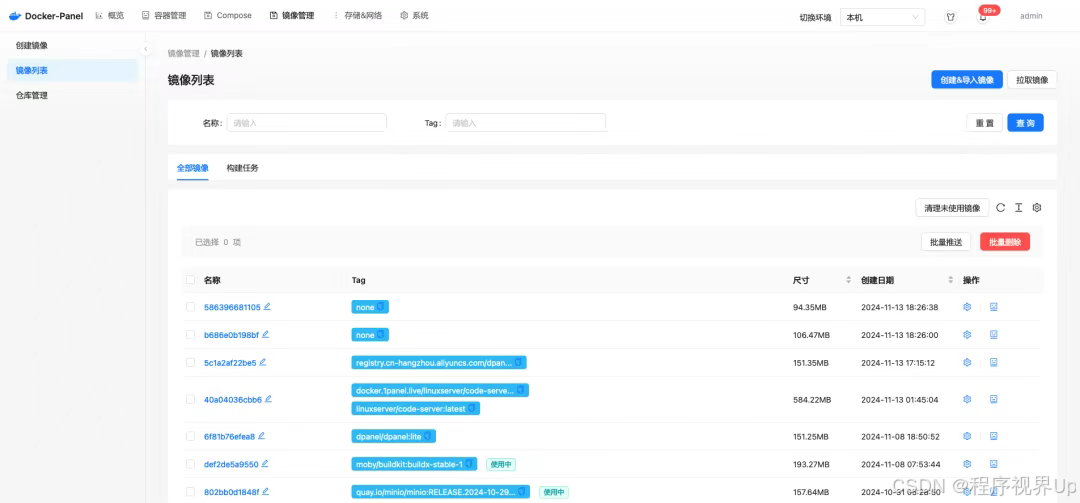Copy the docker.1panel.live code-server tag
Viewport: 1080px width, 503px height.
(521, 390)
